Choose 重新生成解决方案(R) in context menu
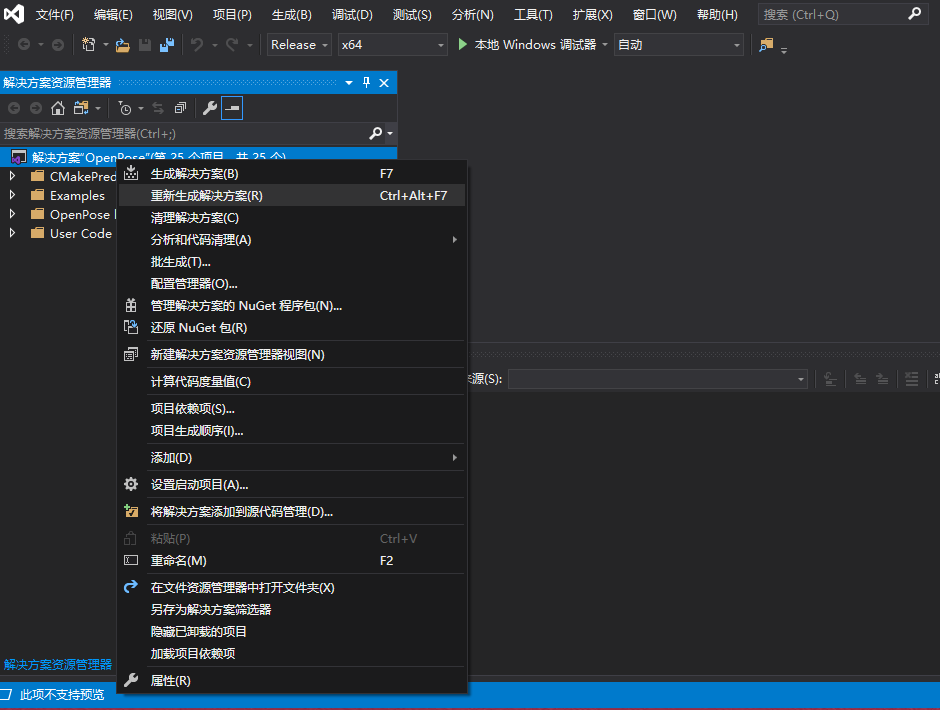 pyautogui.click(x=292, y=195)
